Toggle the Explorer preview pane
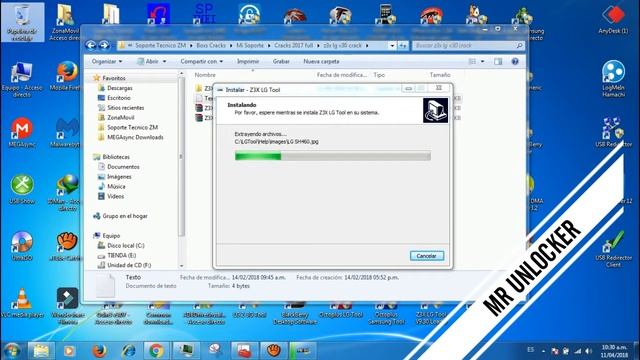Image resolution: width=640 pixels, height=360 pixels. 498,62
